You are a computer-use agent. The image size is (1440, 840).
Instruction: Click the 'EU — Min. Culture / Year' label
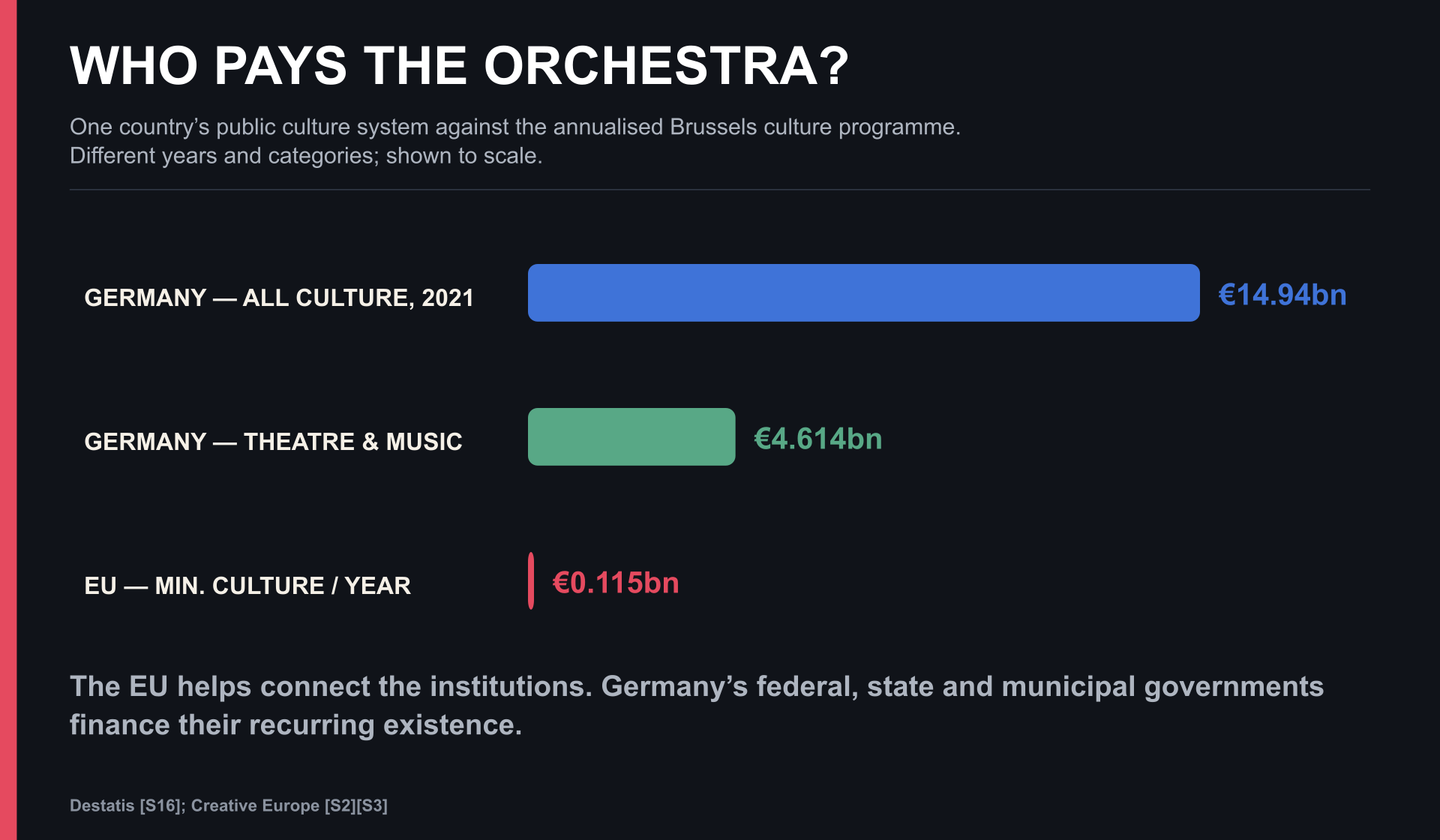247,586
